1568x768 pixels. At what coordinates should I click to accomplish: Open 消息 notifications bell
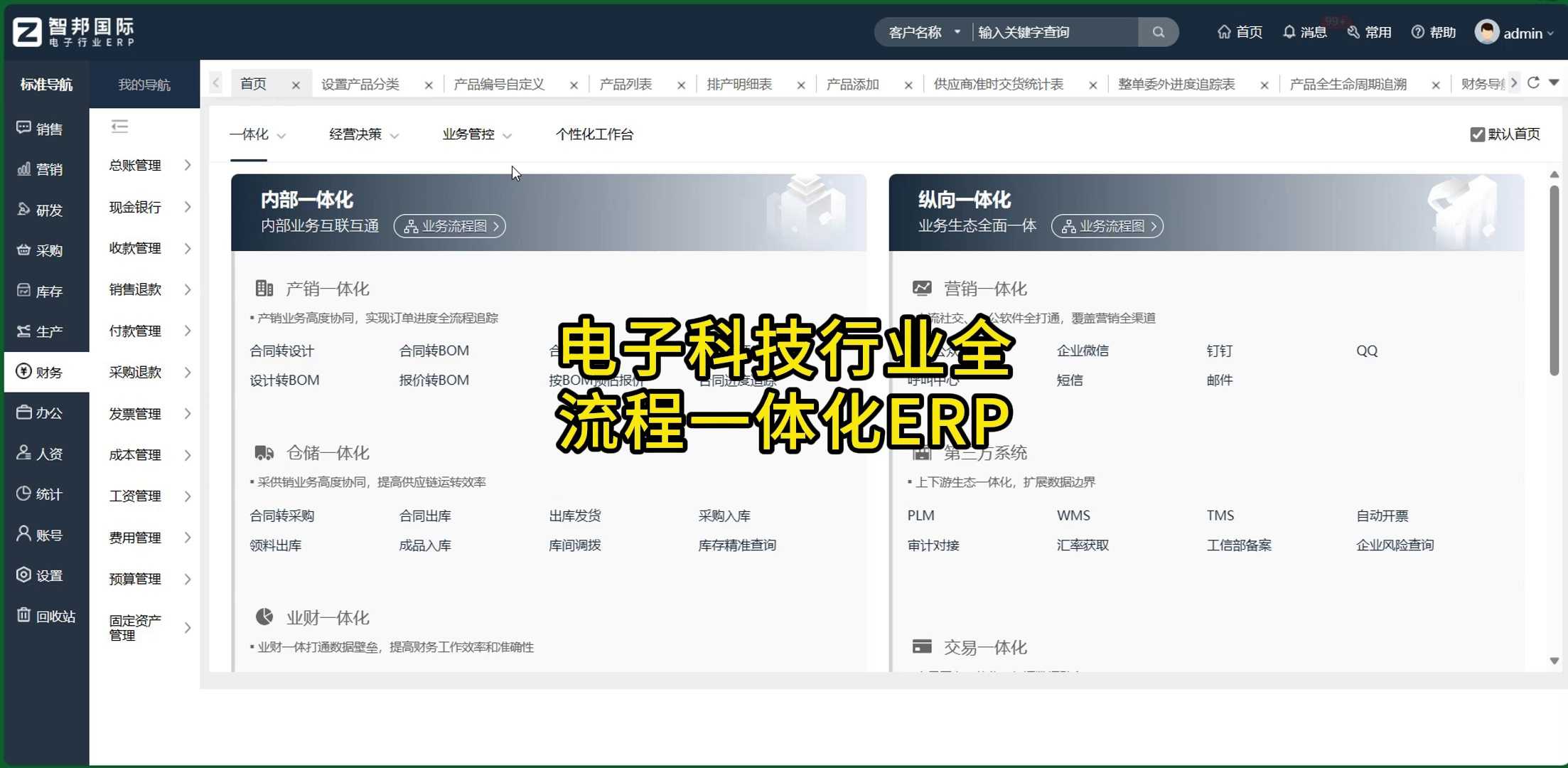coord(1289,32)
